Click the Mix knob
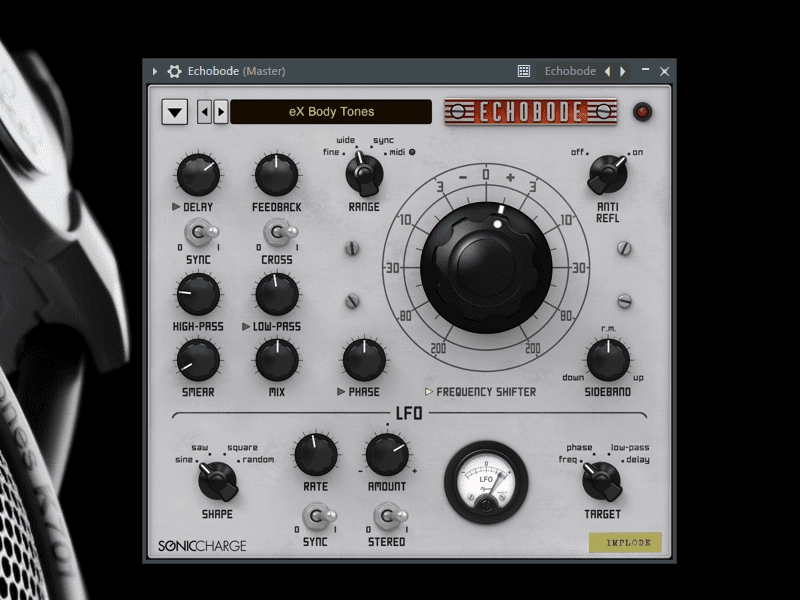 277,360
